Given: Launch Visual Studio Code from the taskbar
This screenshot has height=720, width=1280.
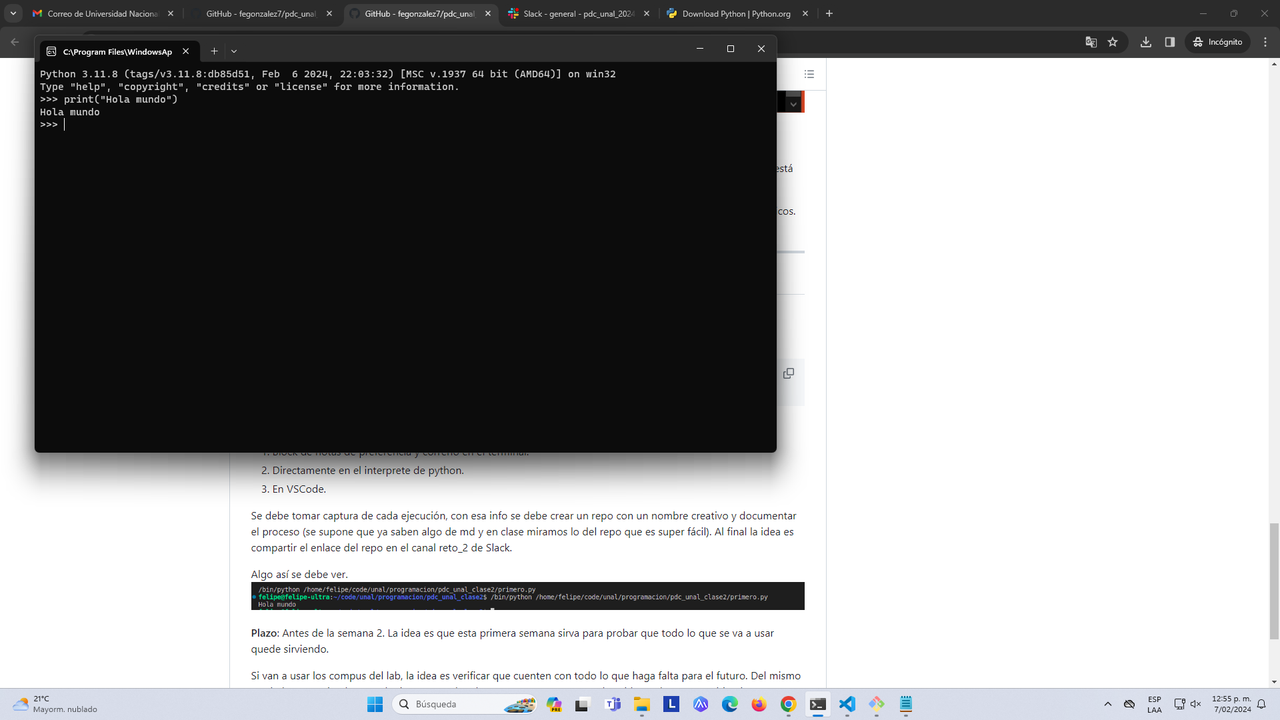Looking at the screenshot, I should (846, 704).
